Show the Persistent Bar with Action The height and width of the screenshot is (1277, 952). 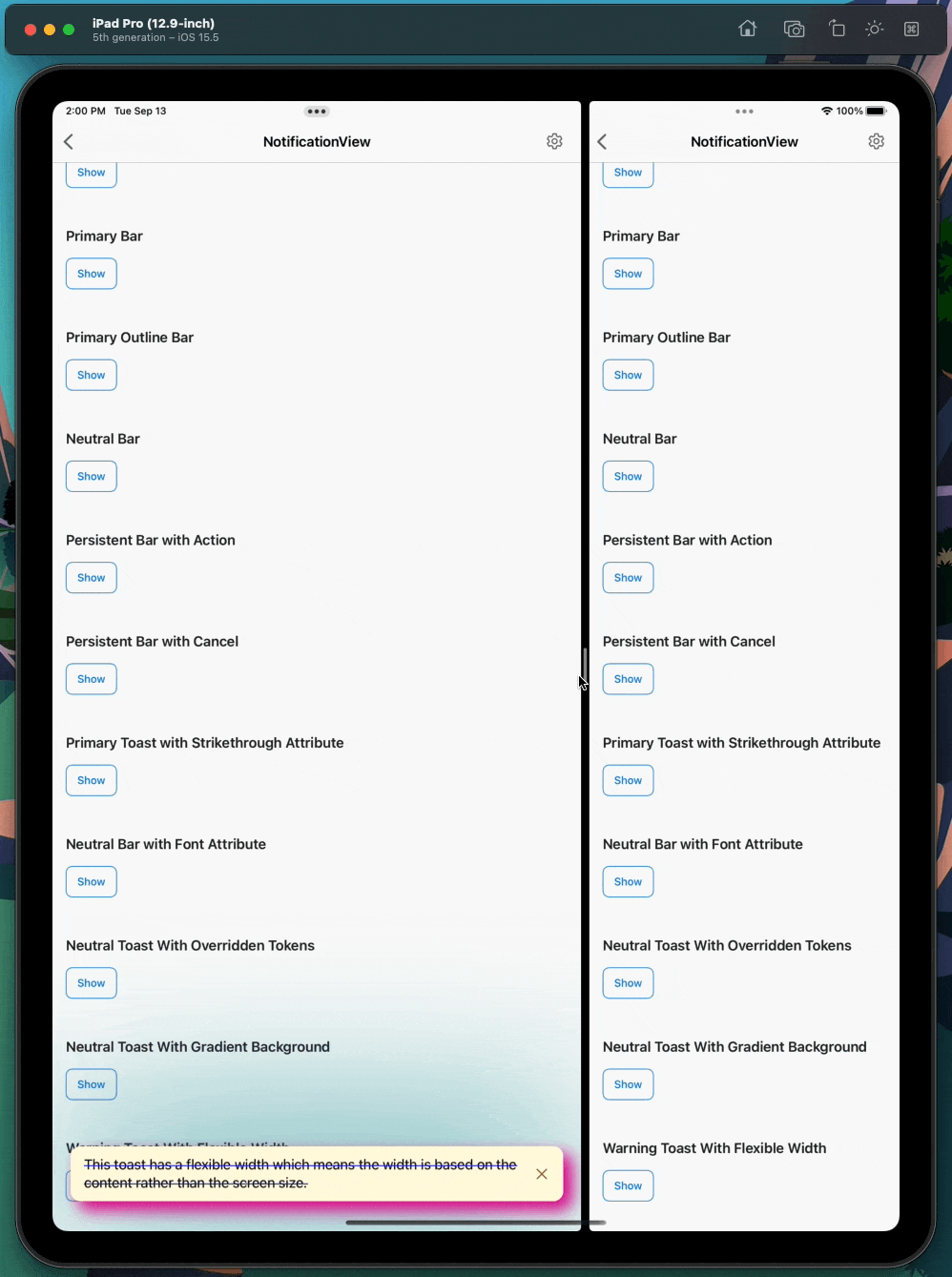pyautogui.click(x=91, y=577)
